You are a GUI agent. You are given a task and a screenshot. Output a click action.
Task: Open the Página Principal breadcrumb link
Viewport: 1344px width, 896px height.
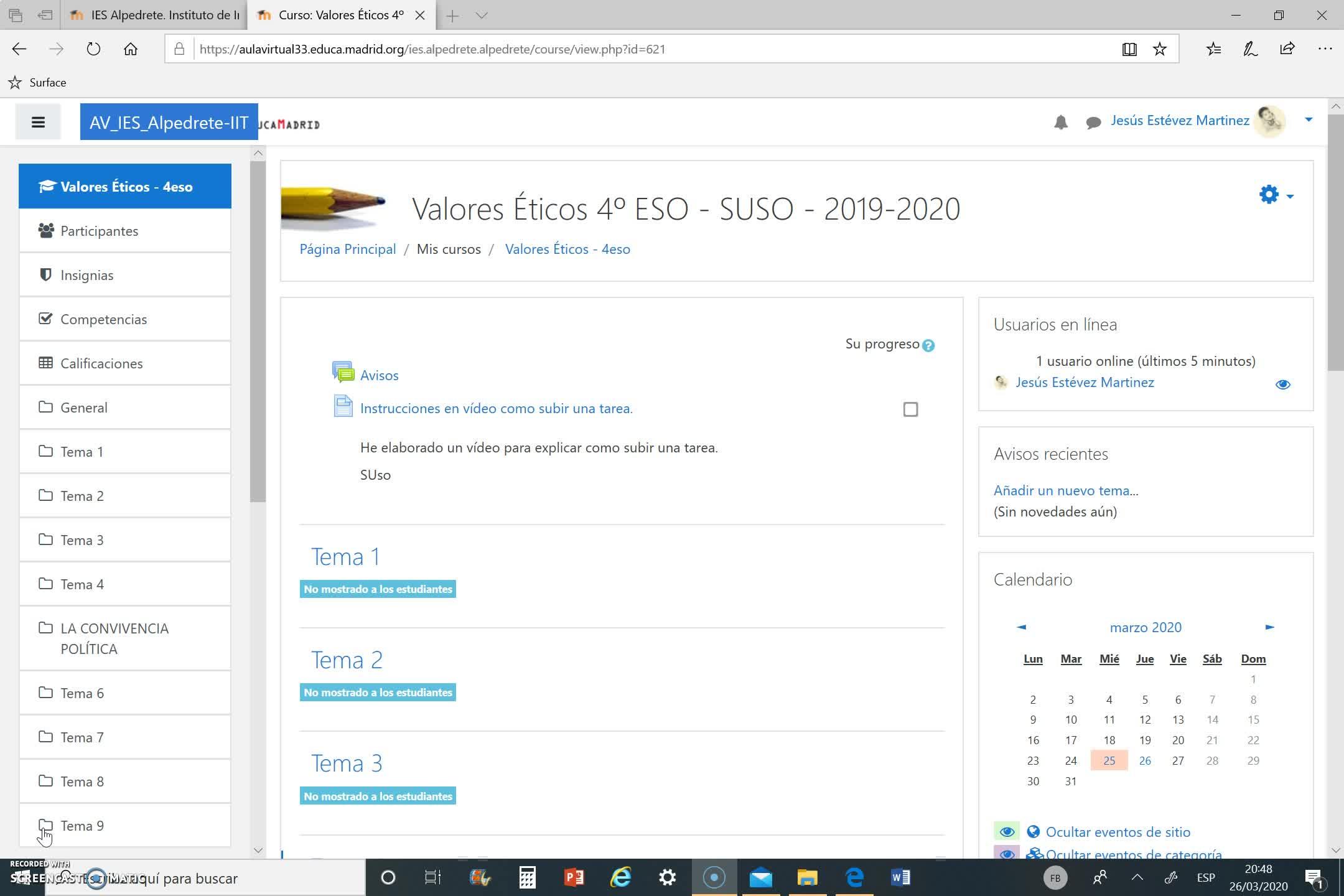click(348, 249)
